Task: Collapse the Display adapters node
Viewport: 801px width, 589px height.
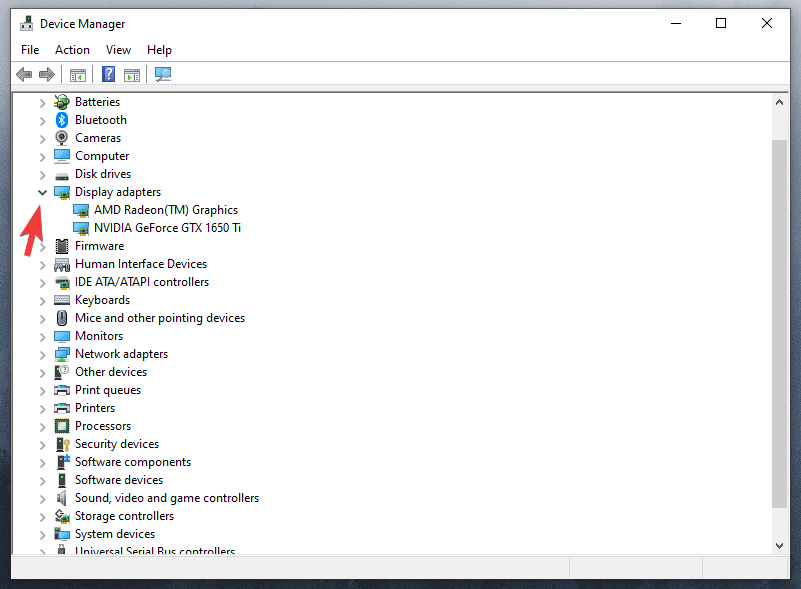Action: 42,193
